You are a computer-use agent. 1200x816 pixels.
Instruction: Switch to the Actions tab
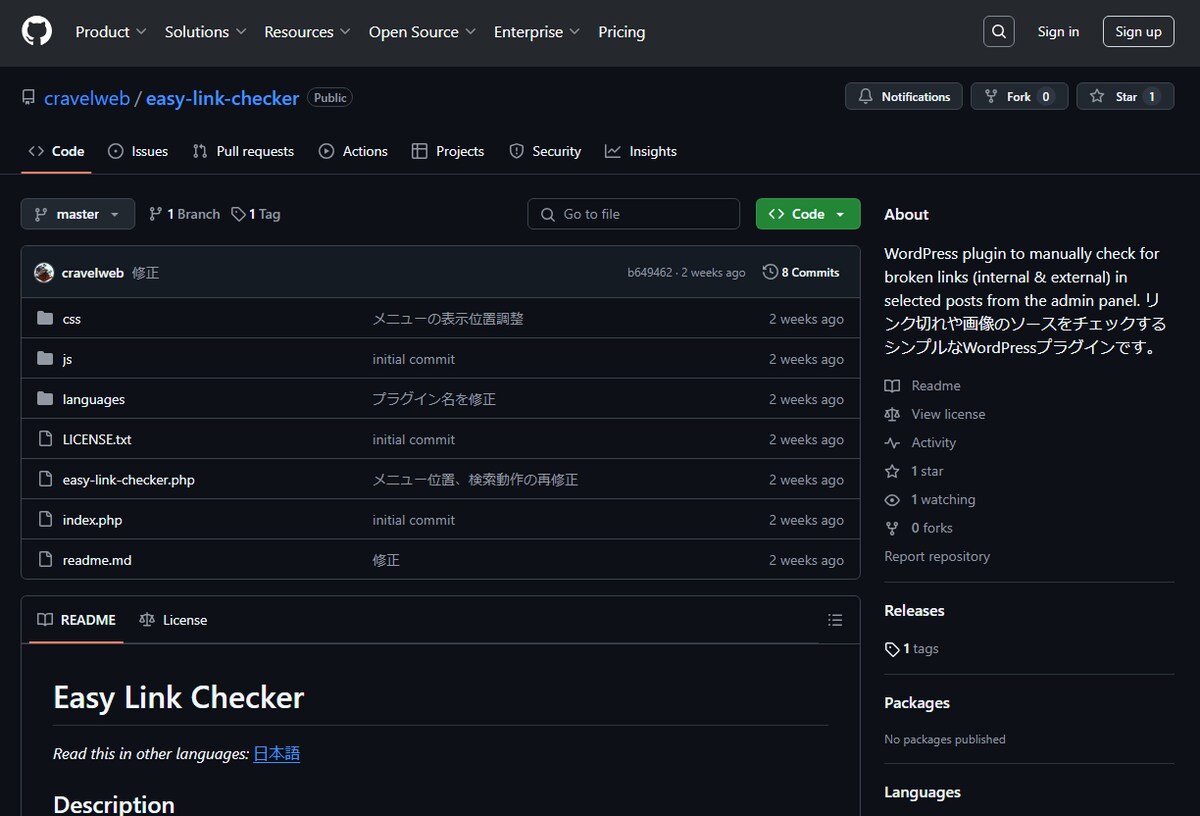(x=353, y=151)
